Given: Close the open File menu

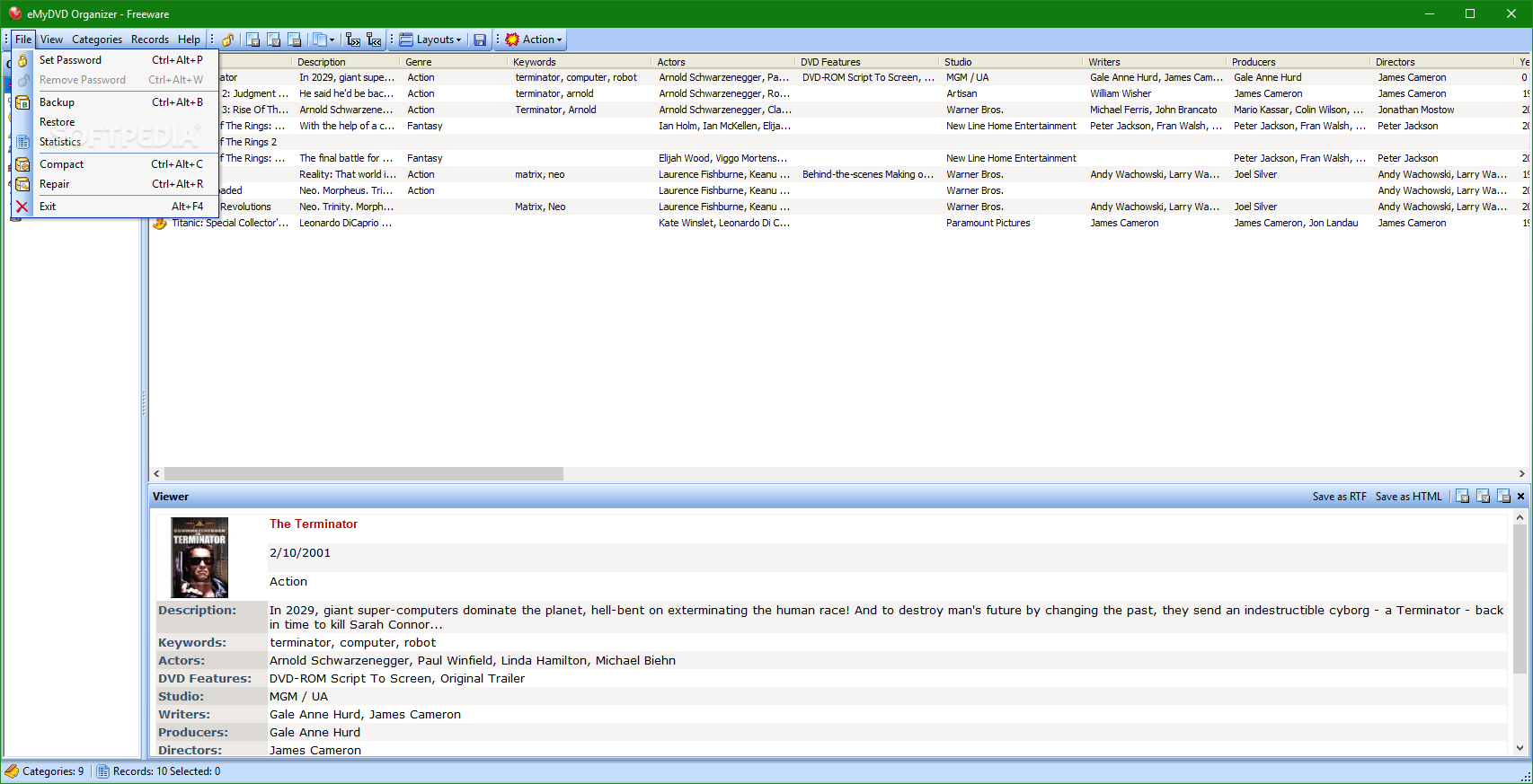Looking at the screenshot, I should pos(23,40).
